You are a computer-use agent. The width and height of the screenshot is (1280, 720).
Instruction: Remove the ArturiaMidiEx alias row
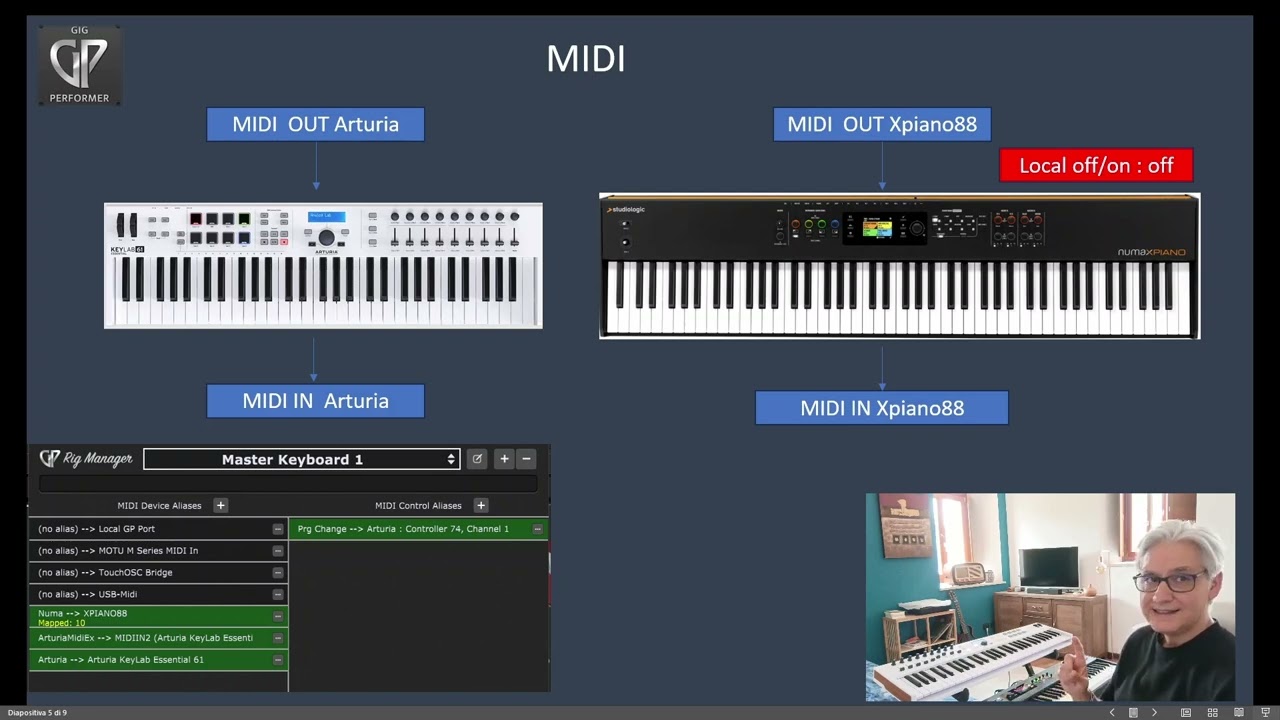[278, 638]
